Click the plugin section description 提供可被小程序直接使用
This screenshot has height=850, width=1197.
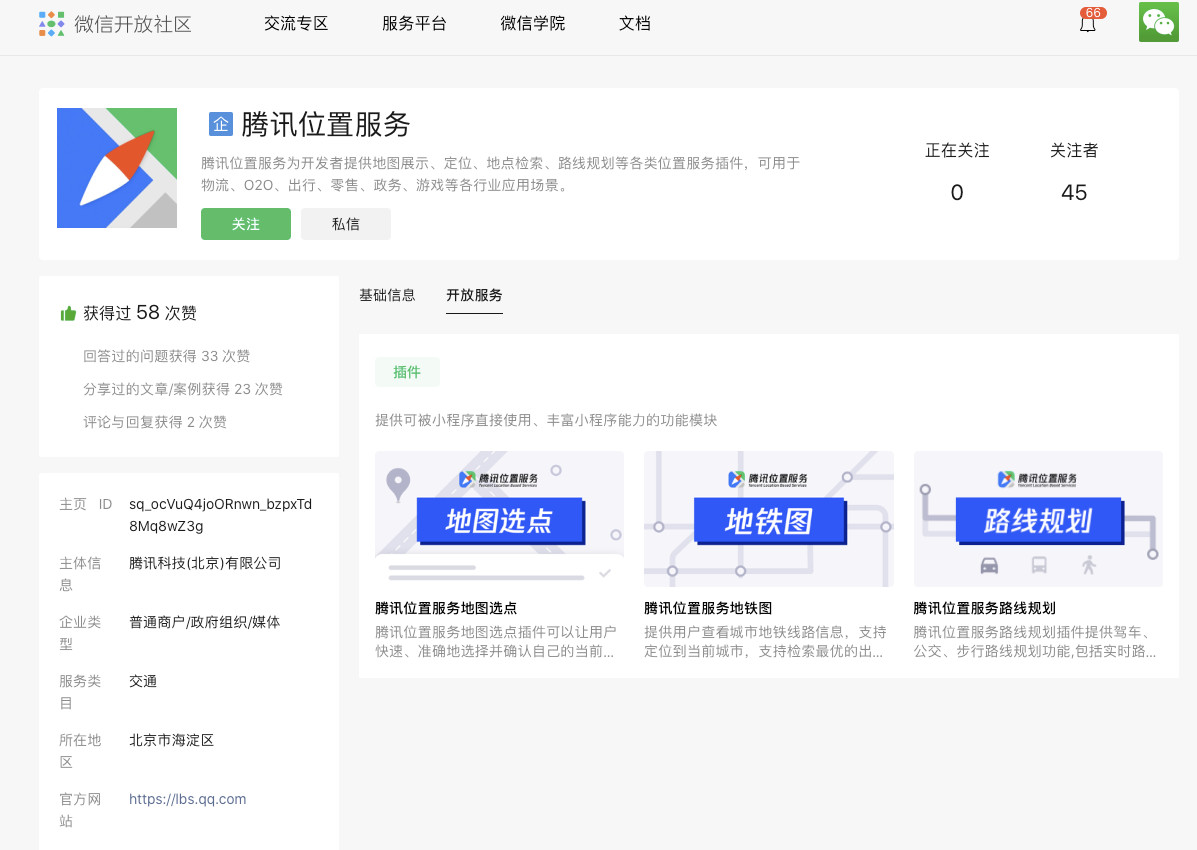(x=546, y=420)
